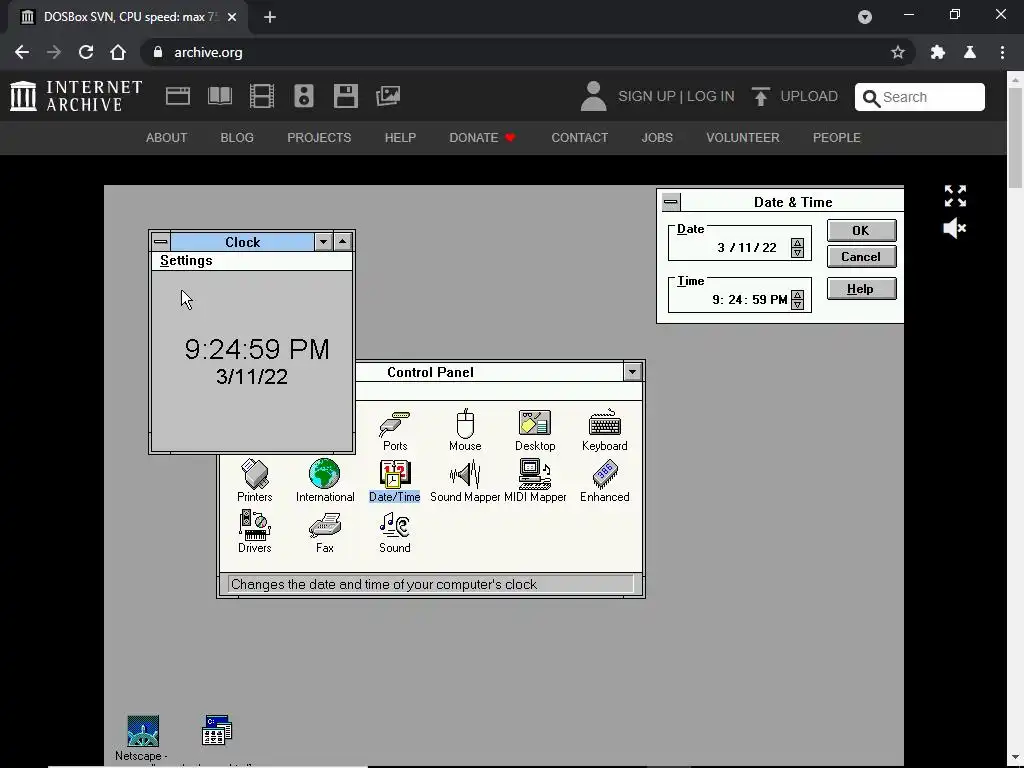The image size is (1024, 768).
Task: Go to the browser home page
Action: (118, 52)
